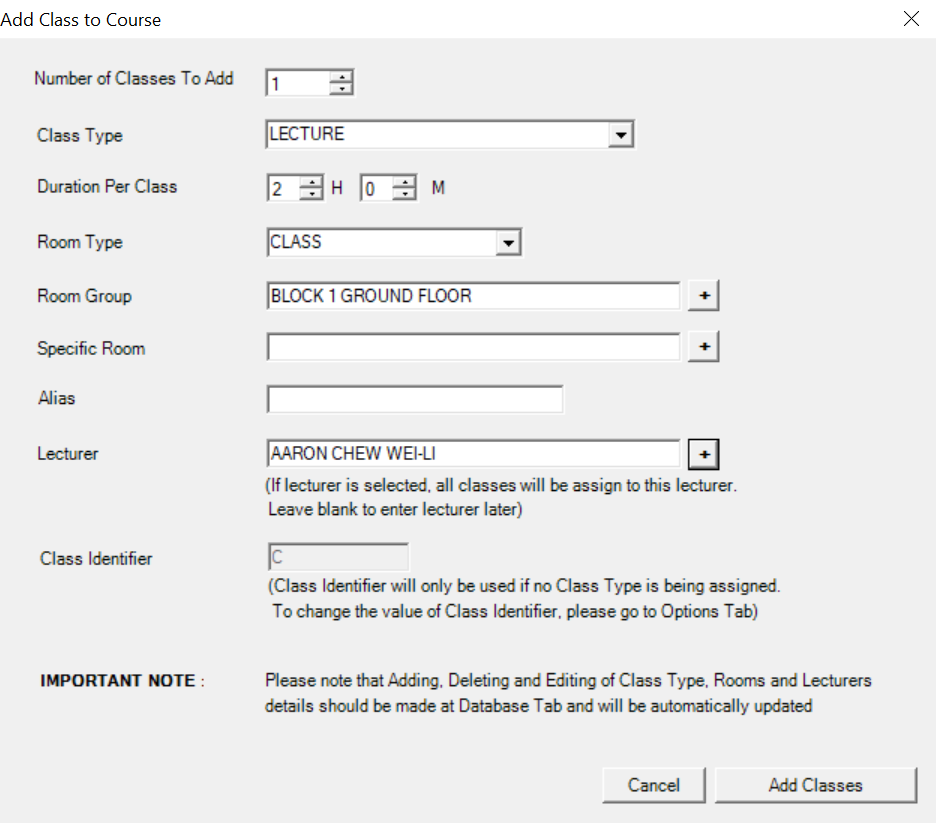Click the Room Group text field
936x823 pixels.
pyautogui.click(x=473, y=296)
